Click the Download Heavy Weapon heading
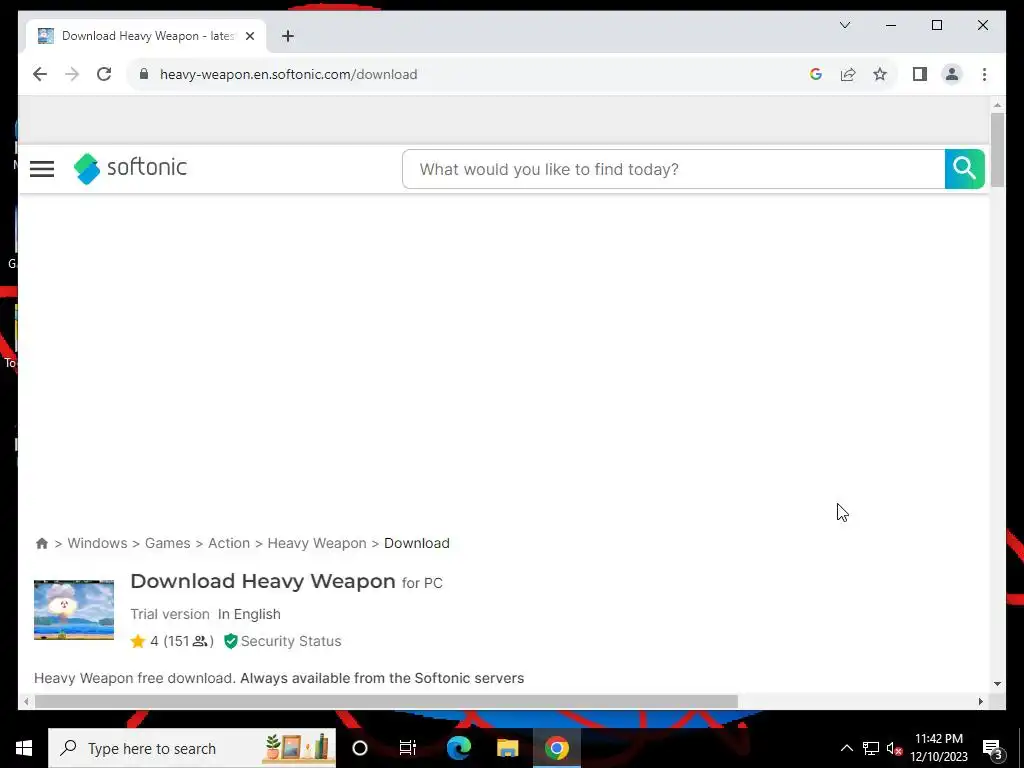Image resolution: width=1024 pixels, height=768 pixels. tap(263, 581)
